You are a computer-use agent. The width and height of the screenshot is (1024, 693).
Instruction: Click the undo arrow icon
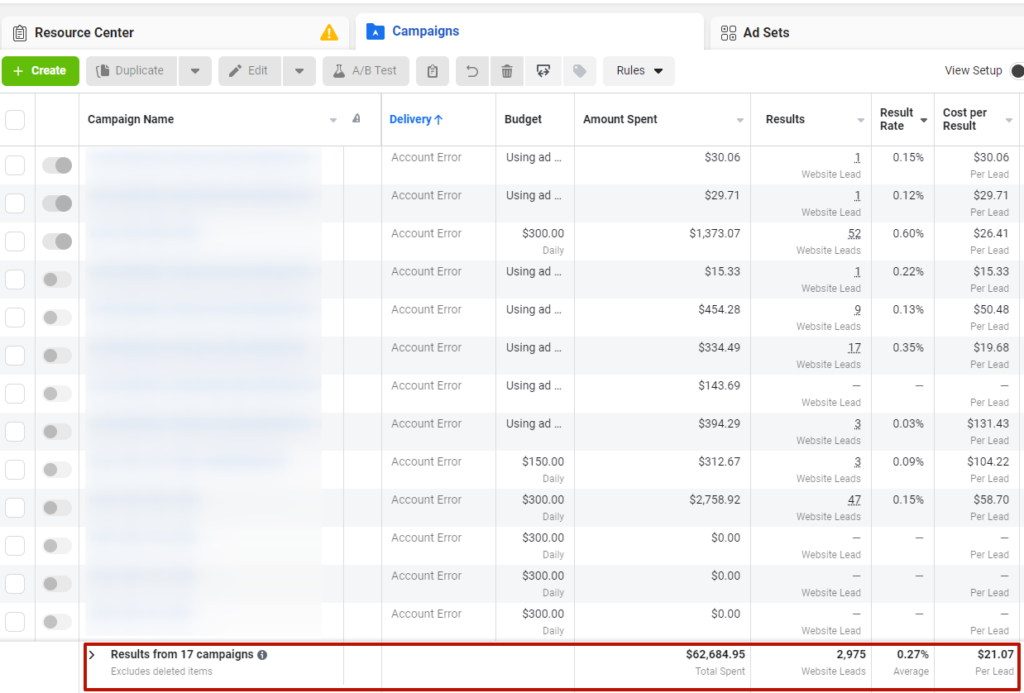[x=472, y=71]
